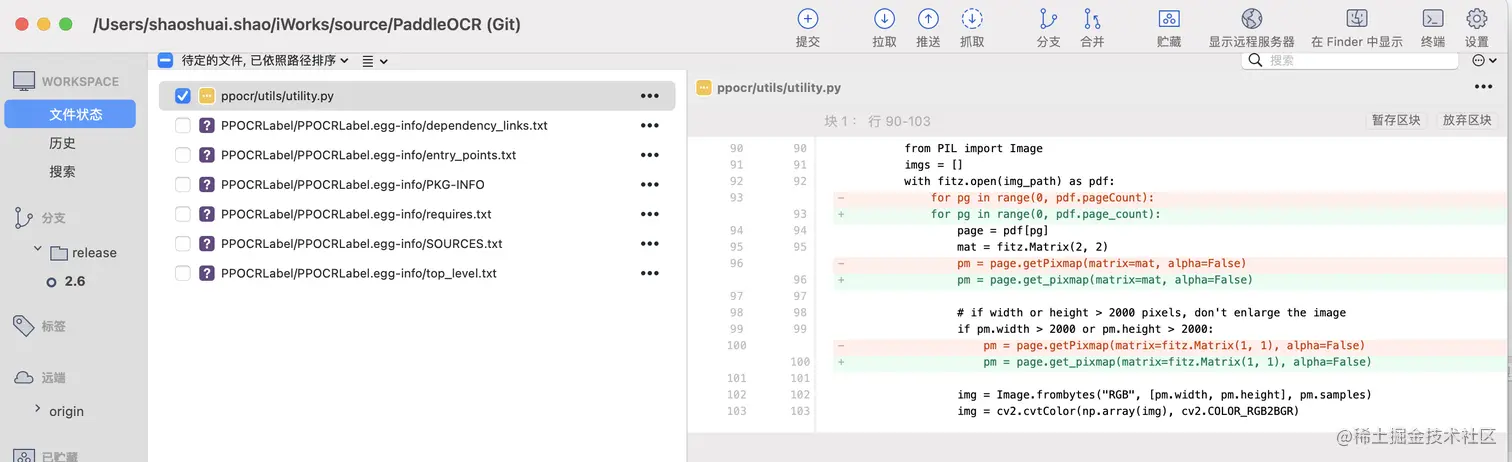Open more options for PKG-INFO row
Viewport: 1512px width, 462px height.
(x=649, y=185)
